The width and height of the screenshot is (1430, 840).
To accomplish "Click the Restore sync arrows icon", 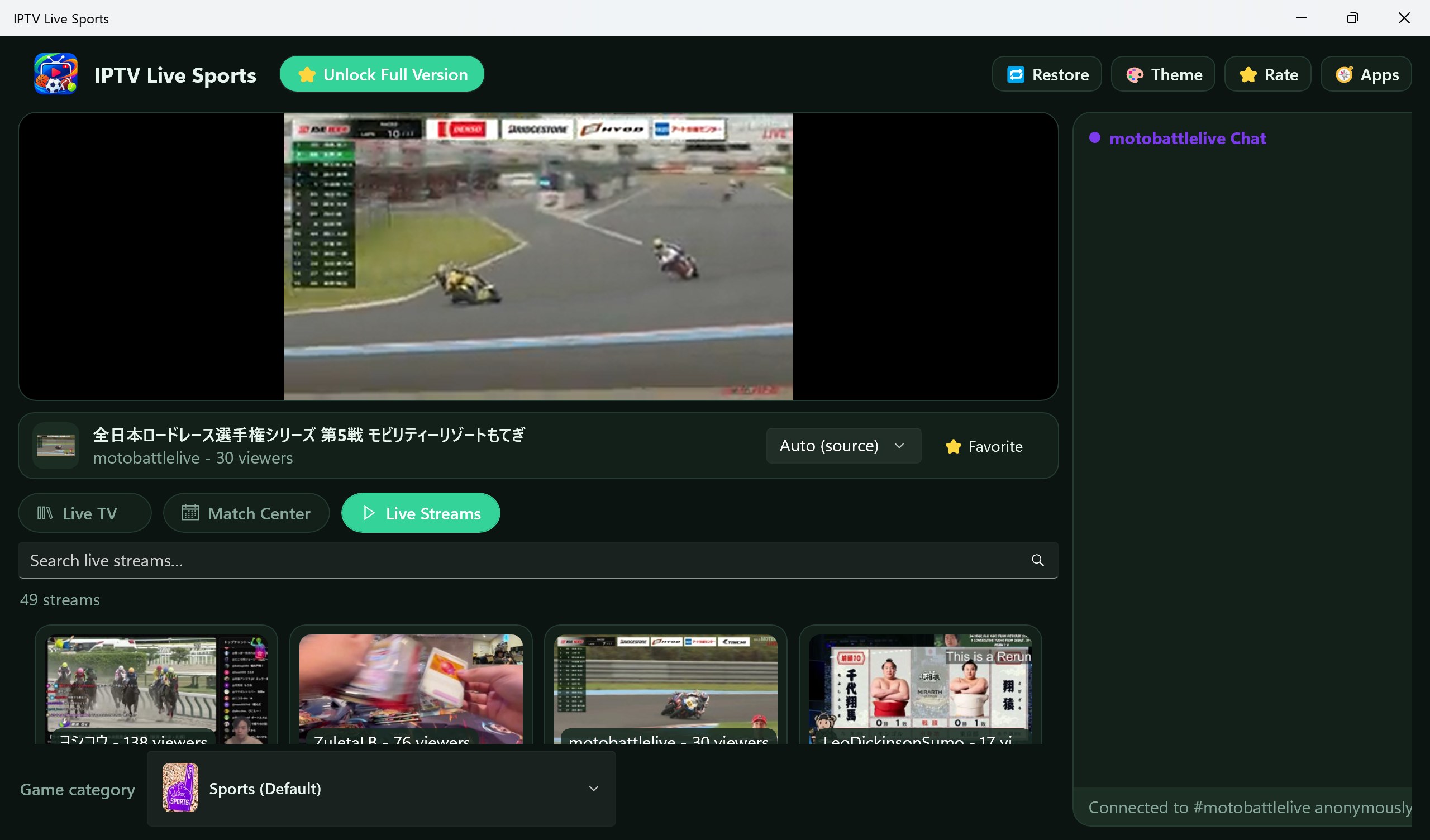I will [1015, 74].
